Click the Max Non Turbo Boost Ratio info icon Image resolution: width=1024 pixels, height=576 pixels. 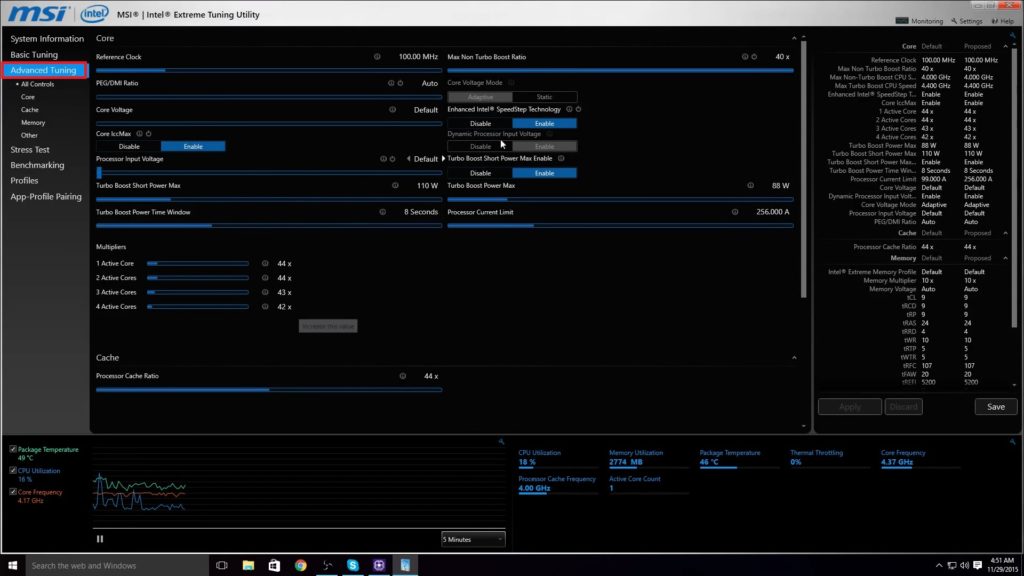pos(744,57)
